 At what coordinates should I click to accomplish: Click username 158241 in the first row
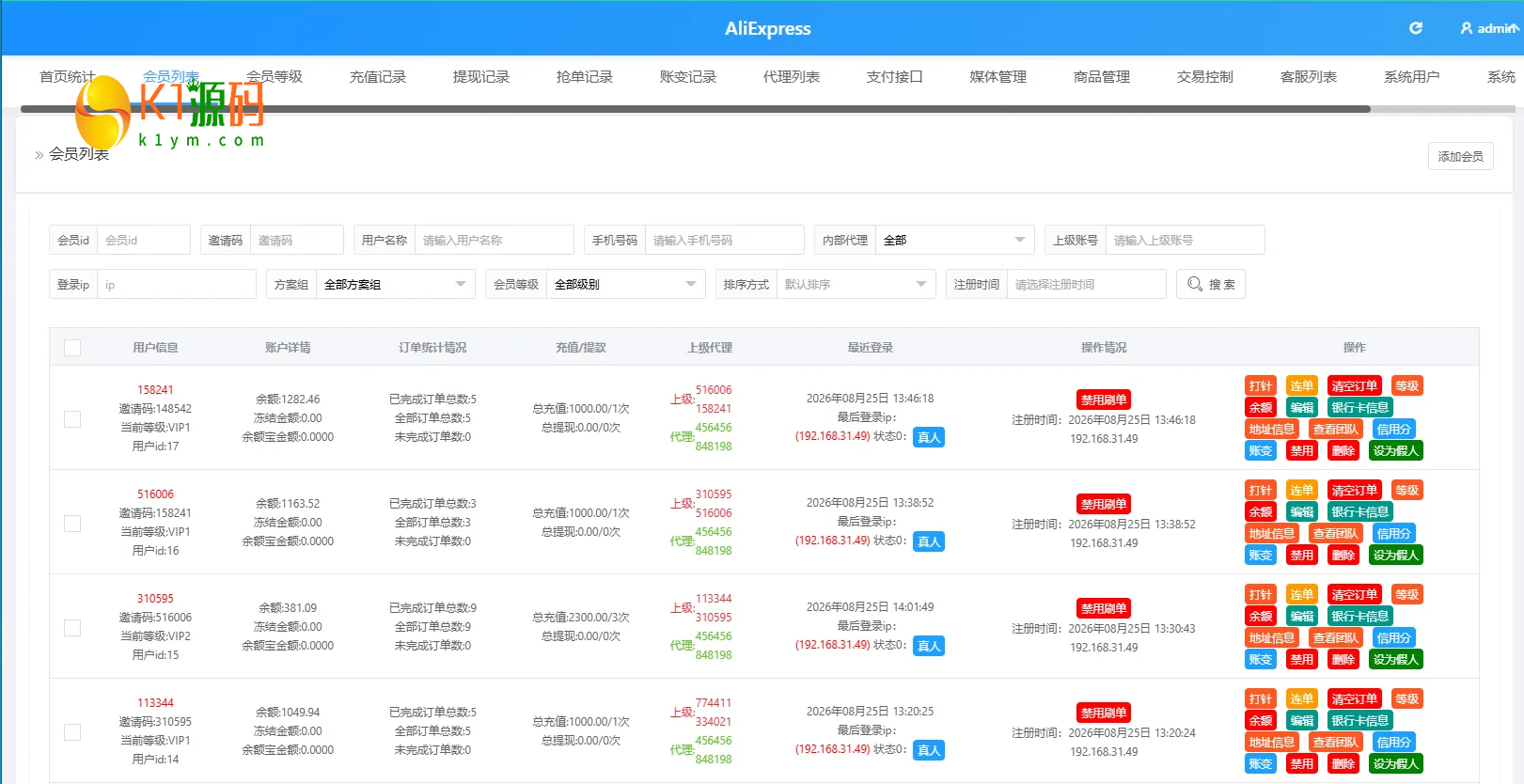155,390
